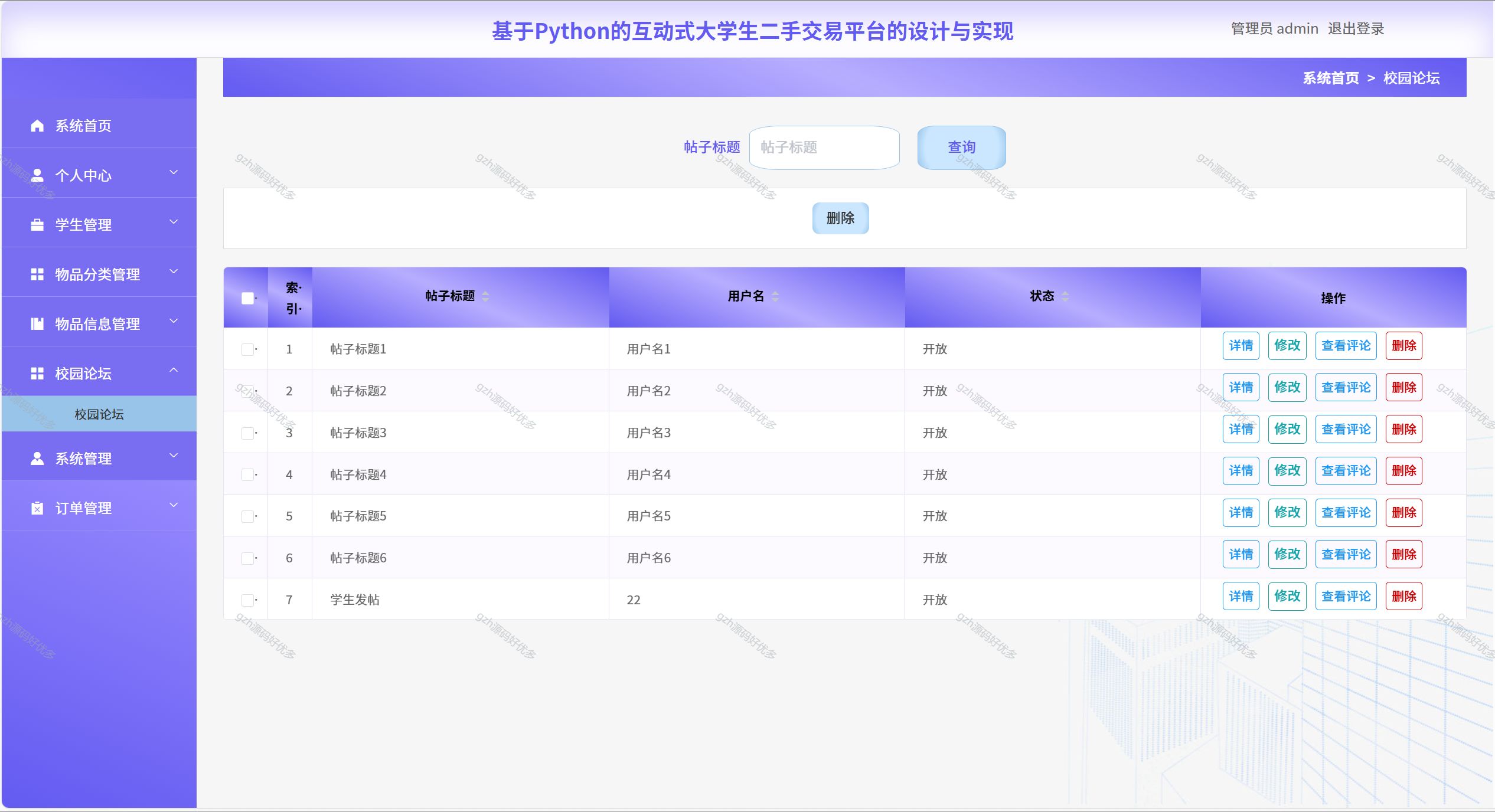Click the red 删除 button for 帖子标题5
1495x812 pixels.
1403,513
